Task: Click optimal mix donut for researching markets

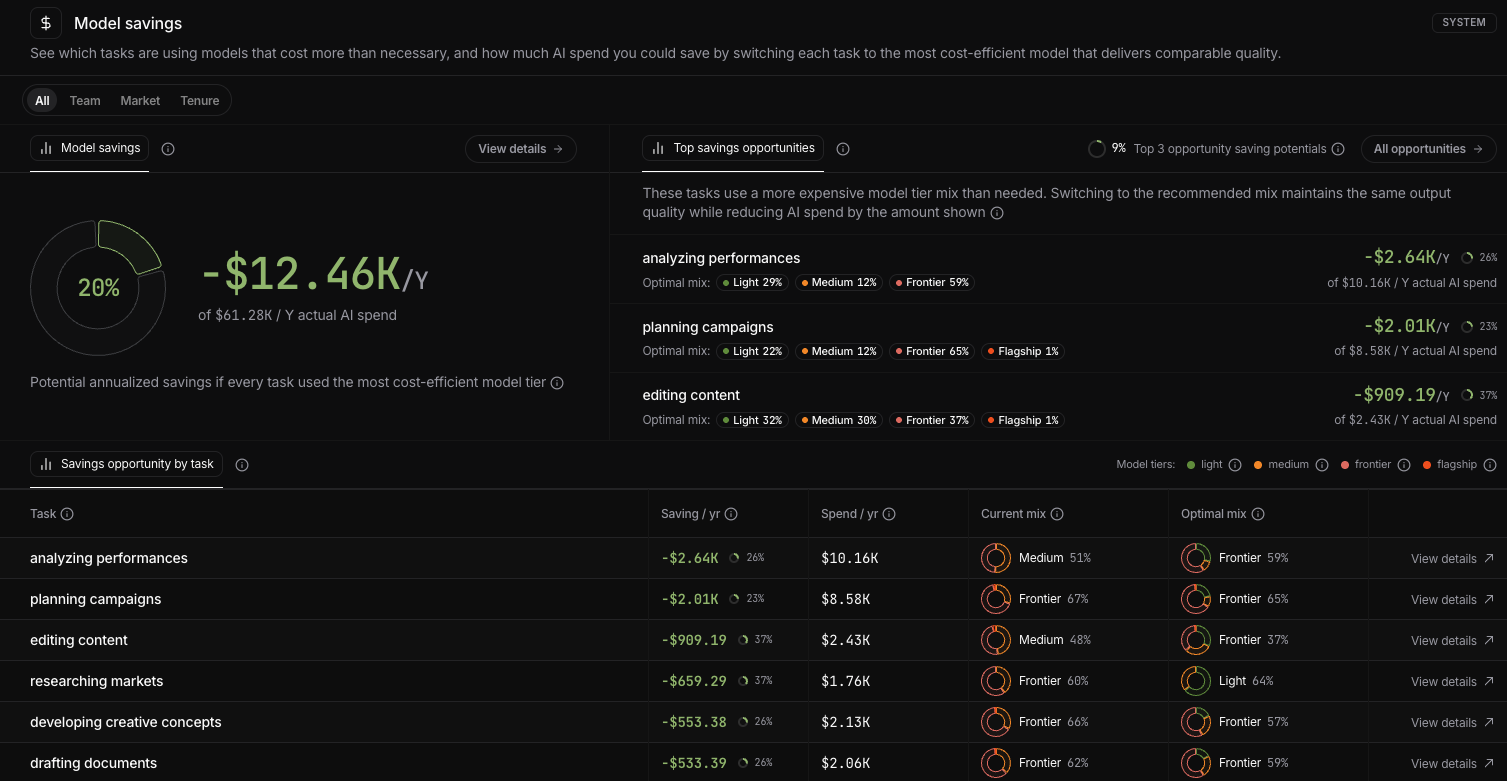Action: pos(1196,681)
